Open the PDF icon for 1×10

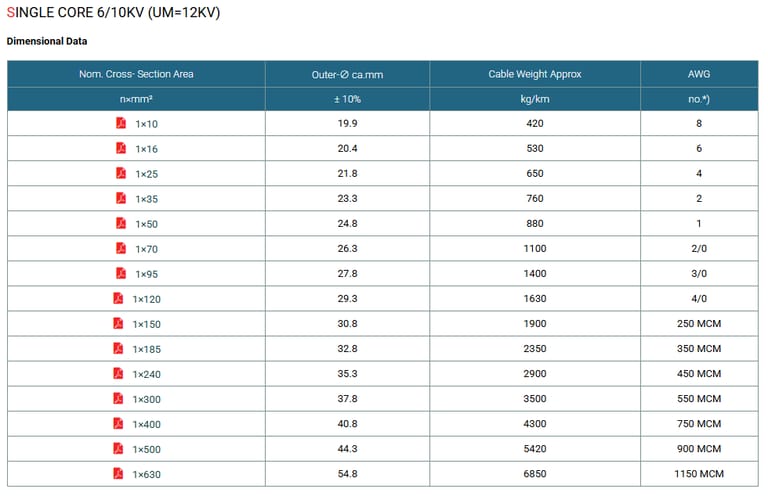click(x=120, y=123)
